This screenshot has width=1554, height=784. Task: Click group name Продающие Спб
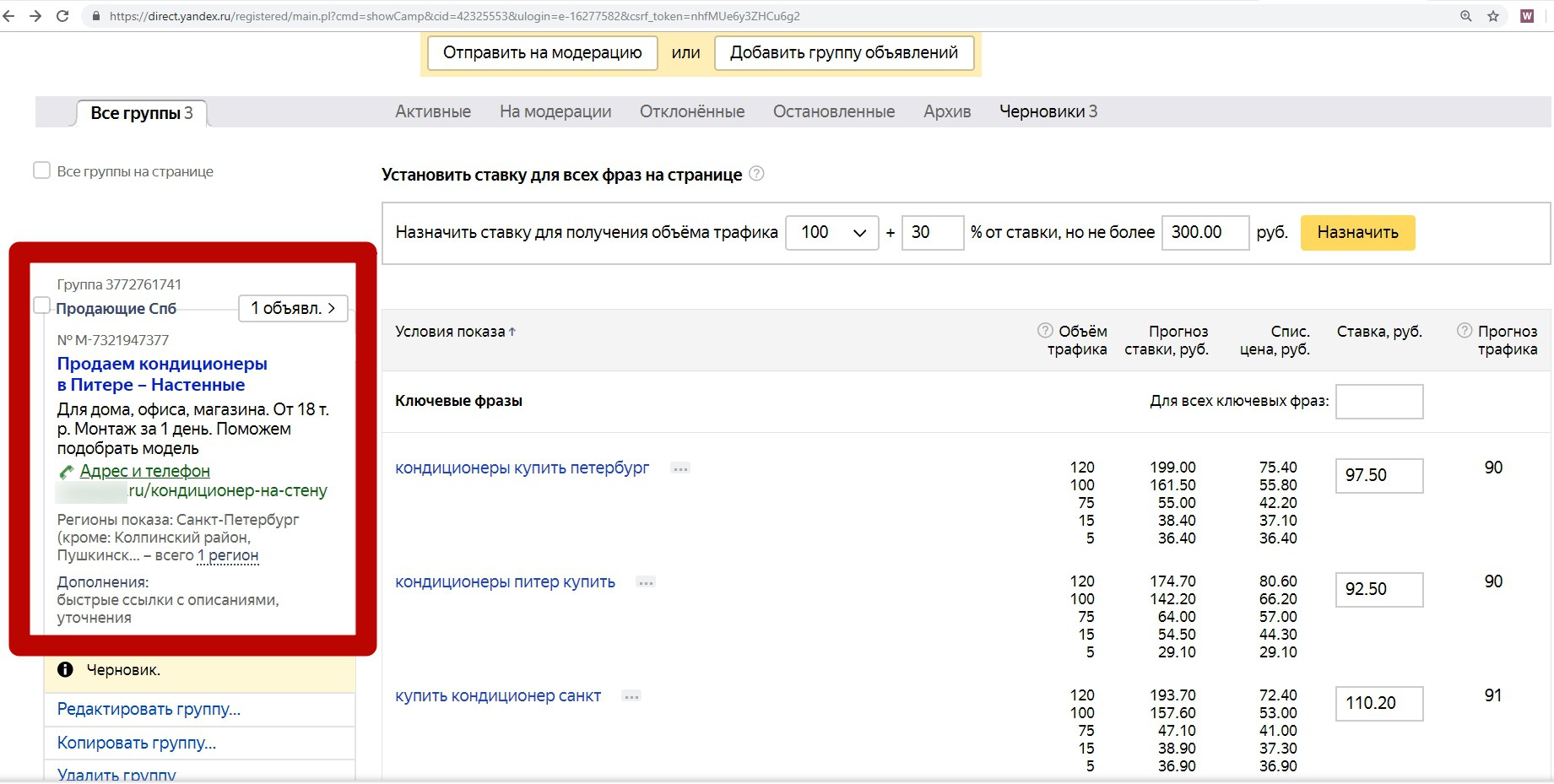click(116, 309)
